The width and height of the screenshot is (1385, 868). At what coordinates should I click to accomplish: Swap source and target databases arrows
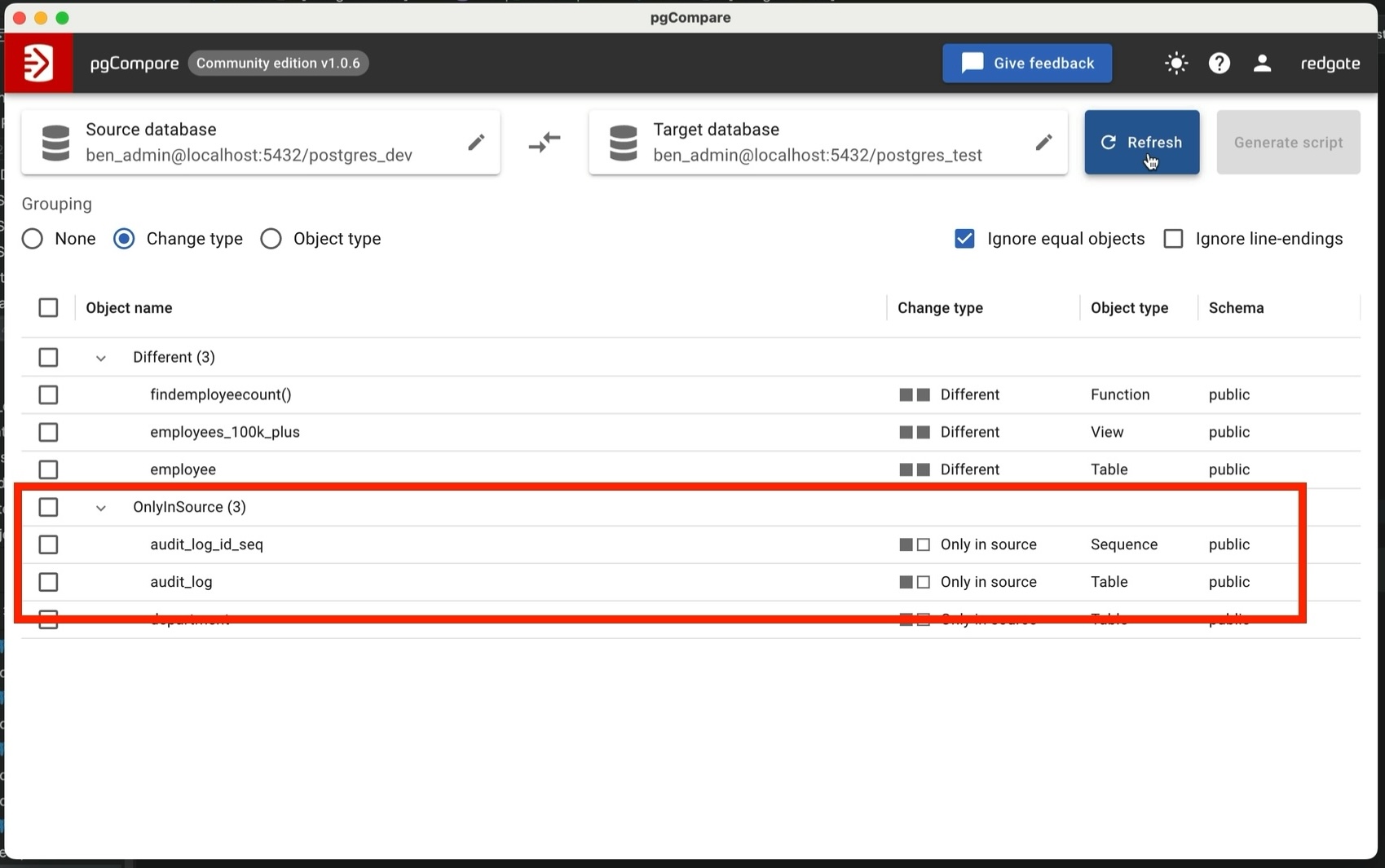coord(545,143)
